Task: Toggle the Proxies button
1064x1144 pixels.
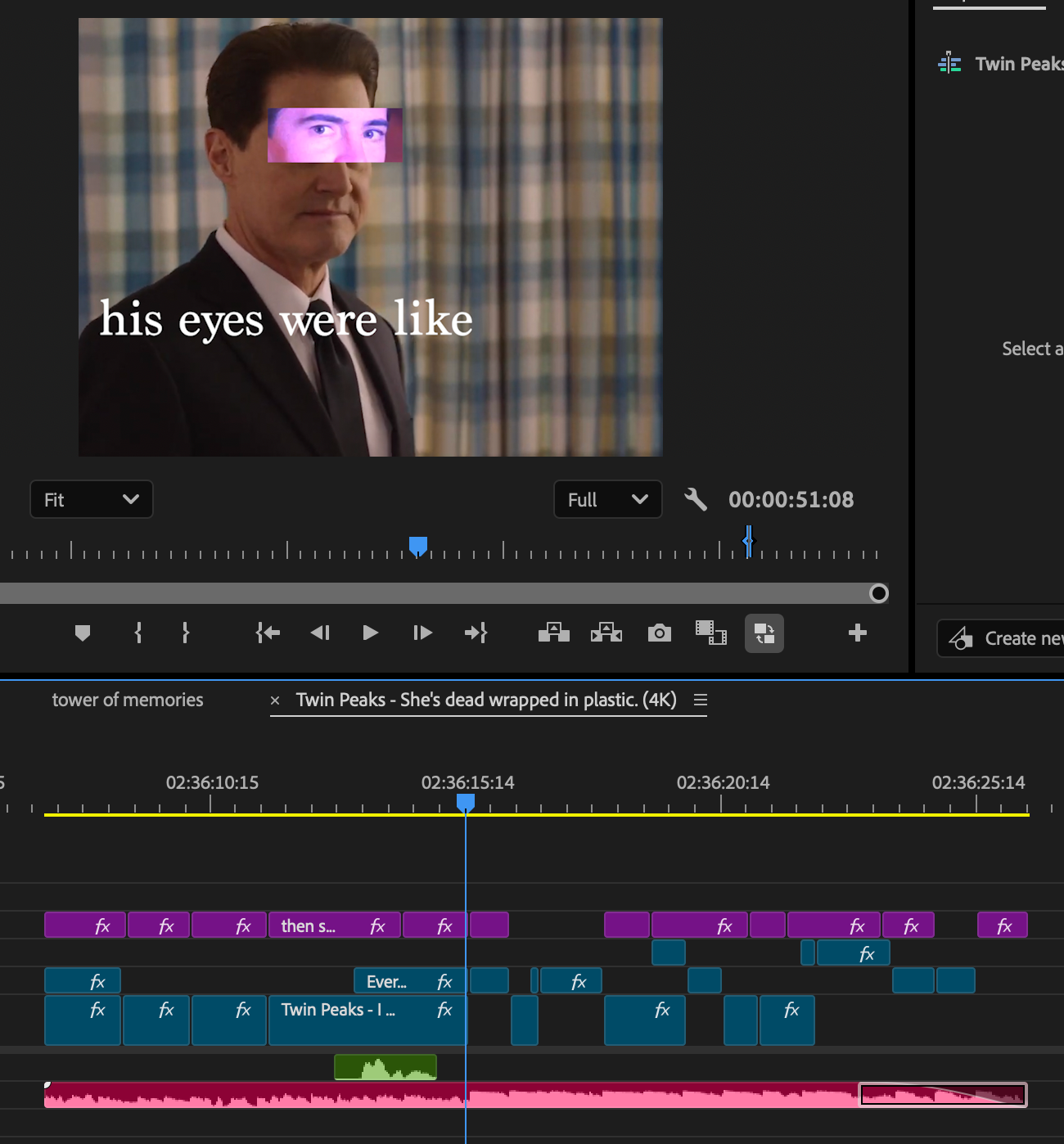Action: click(764, 633)
